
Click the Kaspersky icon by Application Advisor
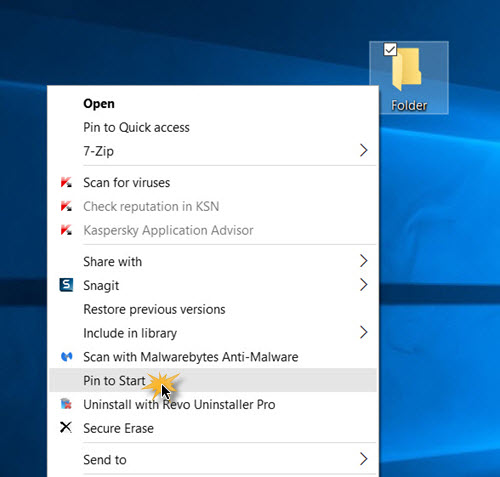66,230
